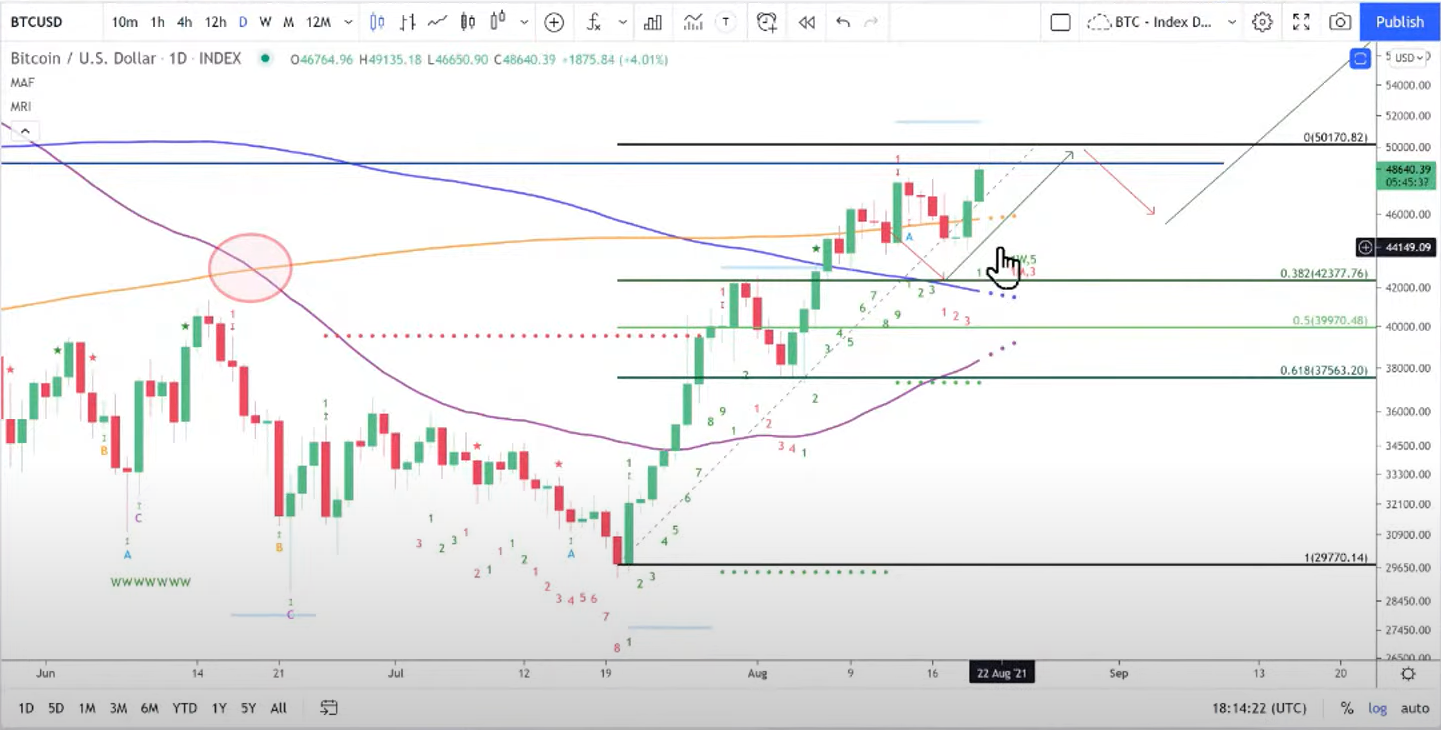
Task: Open the Indicators fx button
Action: point(593,22)
